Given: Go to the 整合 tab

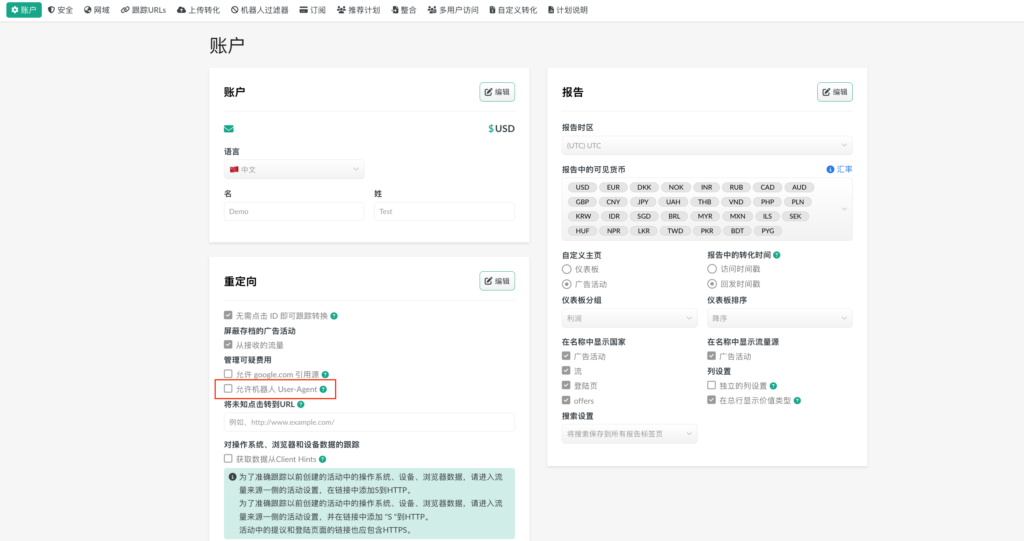Looking at the screenshot, I should click(404, 10).
